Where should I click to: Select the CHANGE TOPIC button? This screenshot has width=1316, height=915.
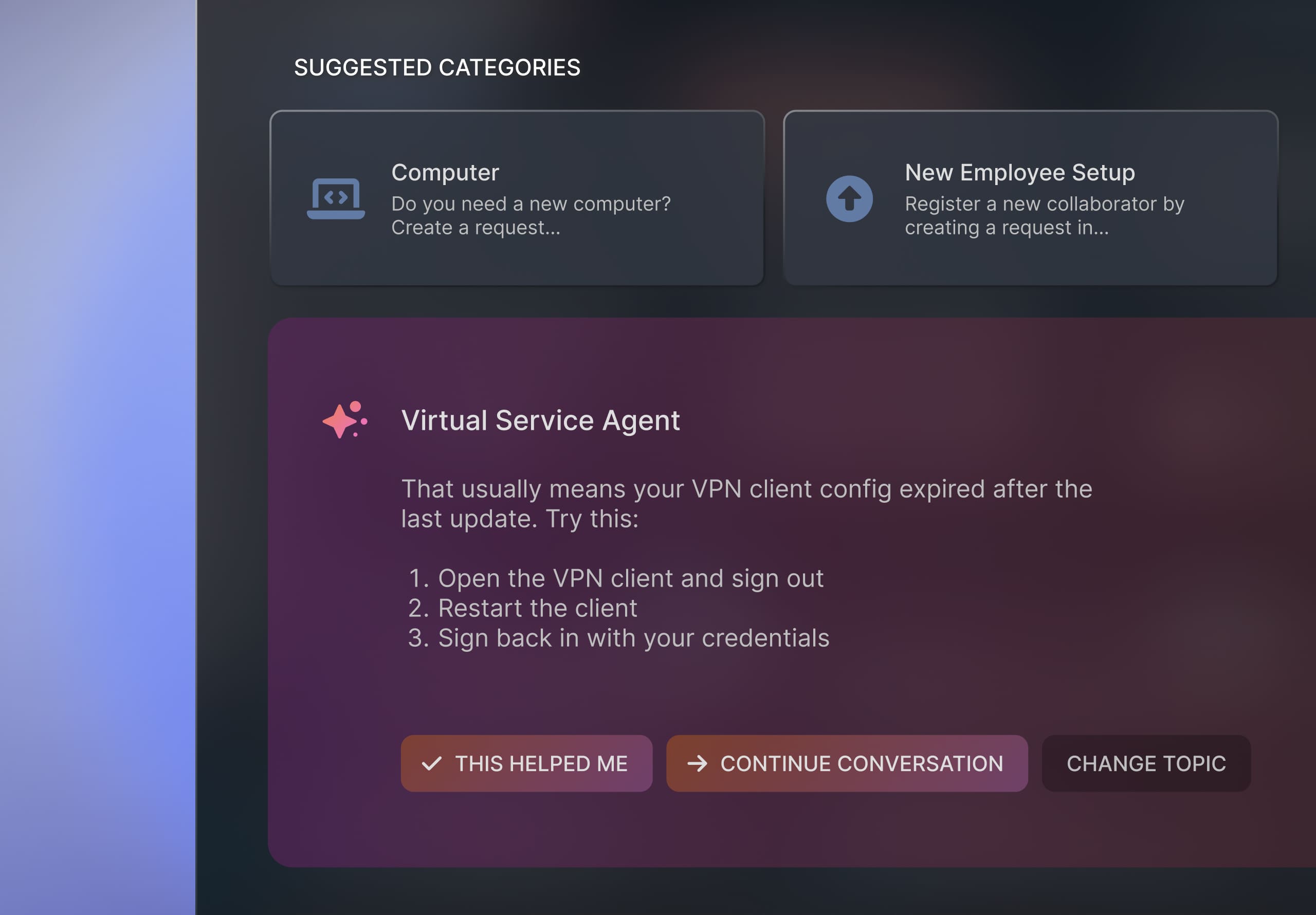(x=1146, y=764)
